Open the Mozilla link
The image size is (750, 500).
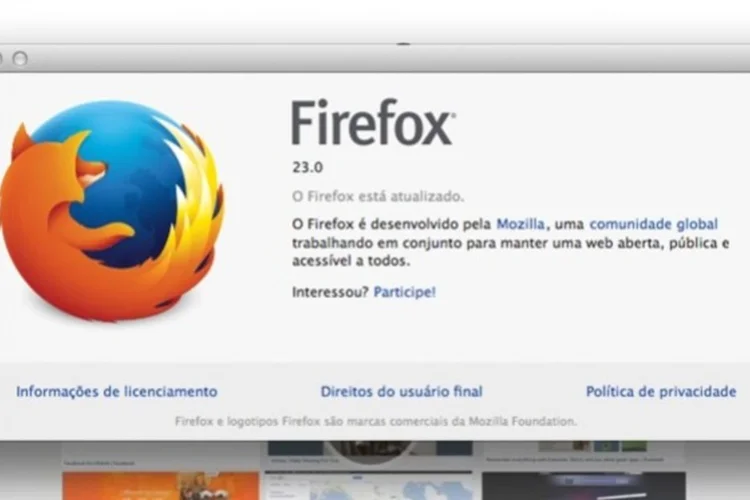coord(520,224)
